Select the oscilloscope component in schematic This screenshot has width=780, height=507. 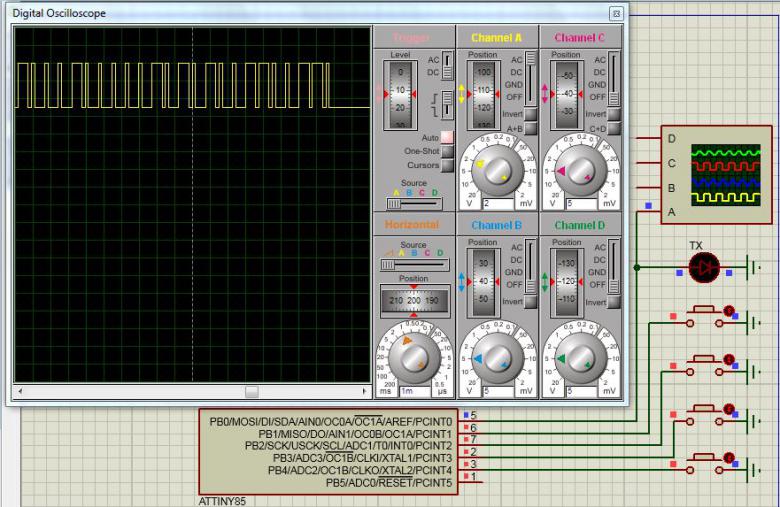point(716,175)
